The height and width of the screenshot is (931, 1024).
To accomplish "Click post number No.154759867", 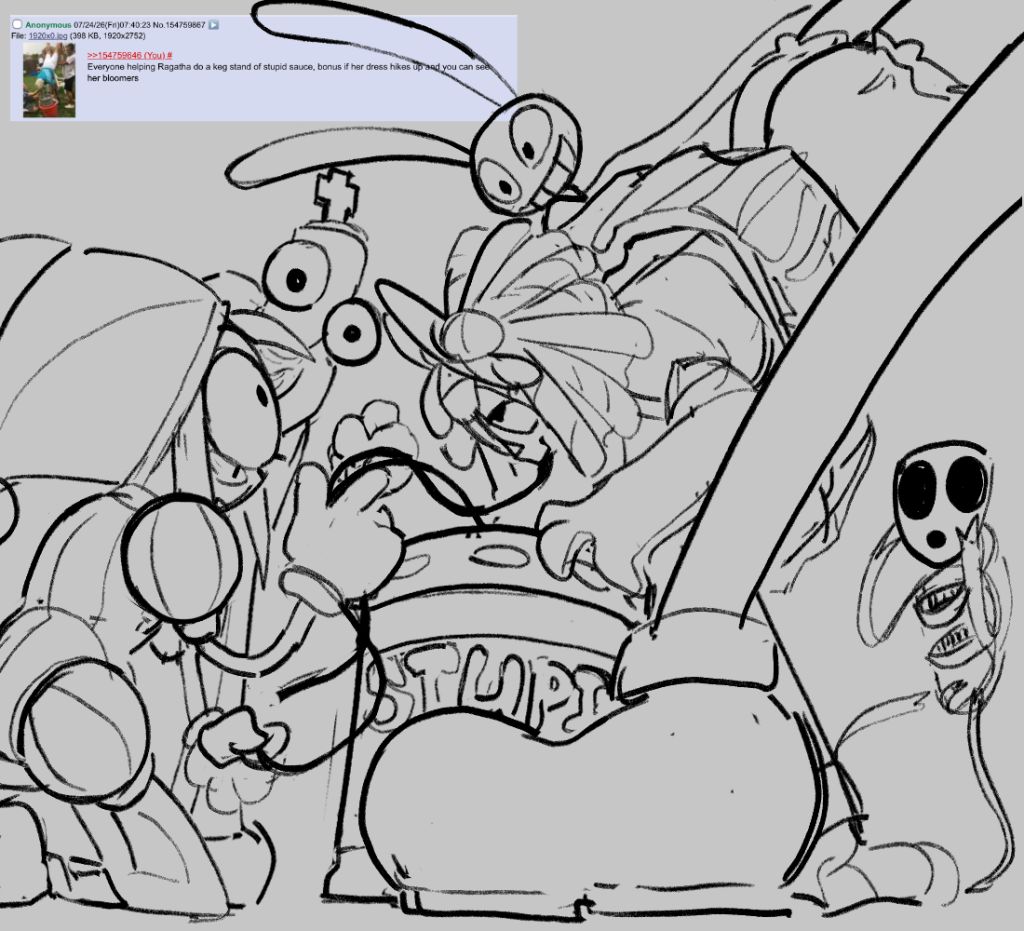I will 180,25.
